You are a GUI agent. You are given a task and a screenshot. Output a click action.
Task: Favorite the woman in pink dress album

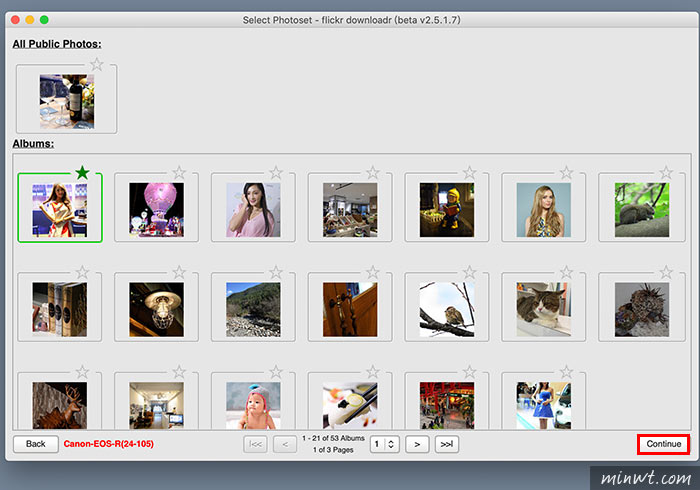276,172
